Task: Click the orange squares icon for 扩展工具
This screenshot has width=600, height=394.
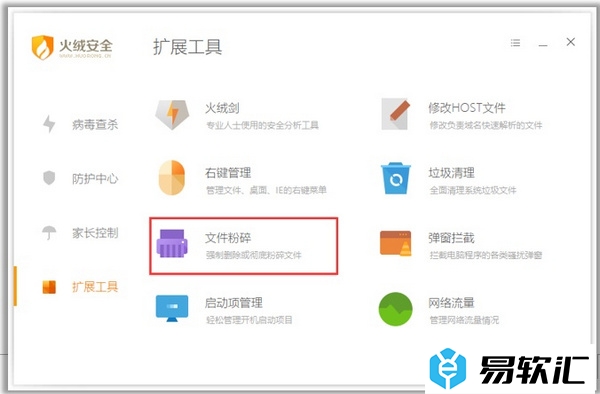Action: [x=49, y=287]
